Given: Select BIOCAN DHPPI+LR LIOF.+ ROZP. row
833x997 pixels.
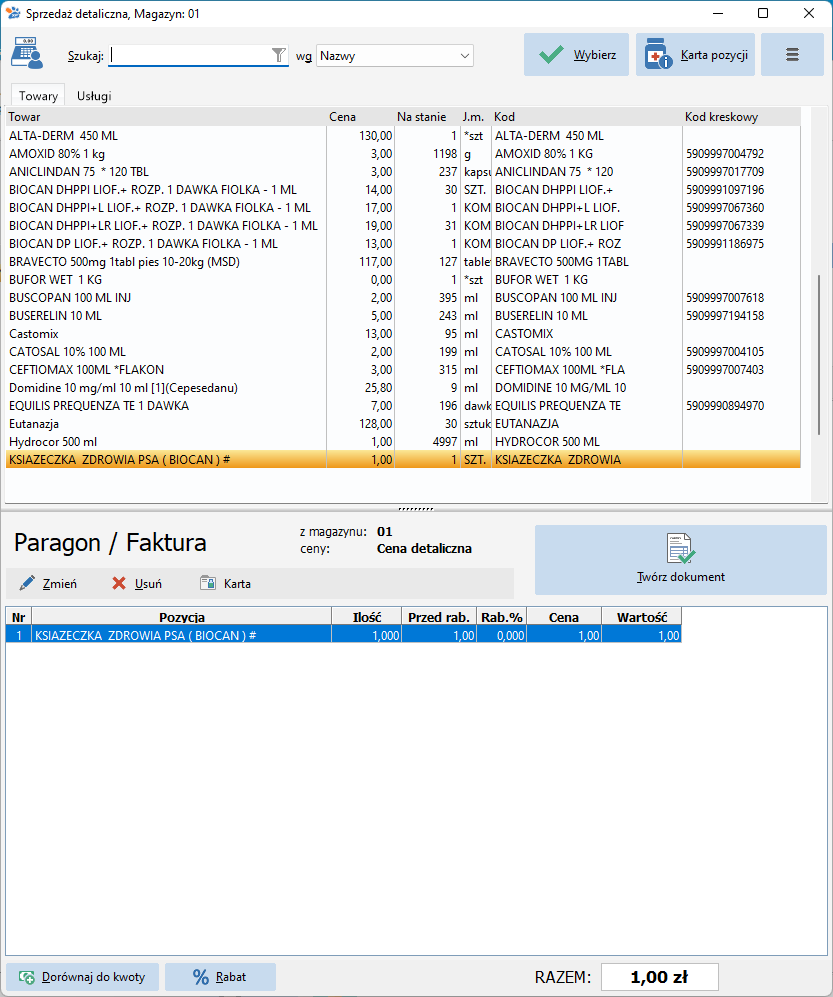Looking at the screenshot, I should point(403,226).
